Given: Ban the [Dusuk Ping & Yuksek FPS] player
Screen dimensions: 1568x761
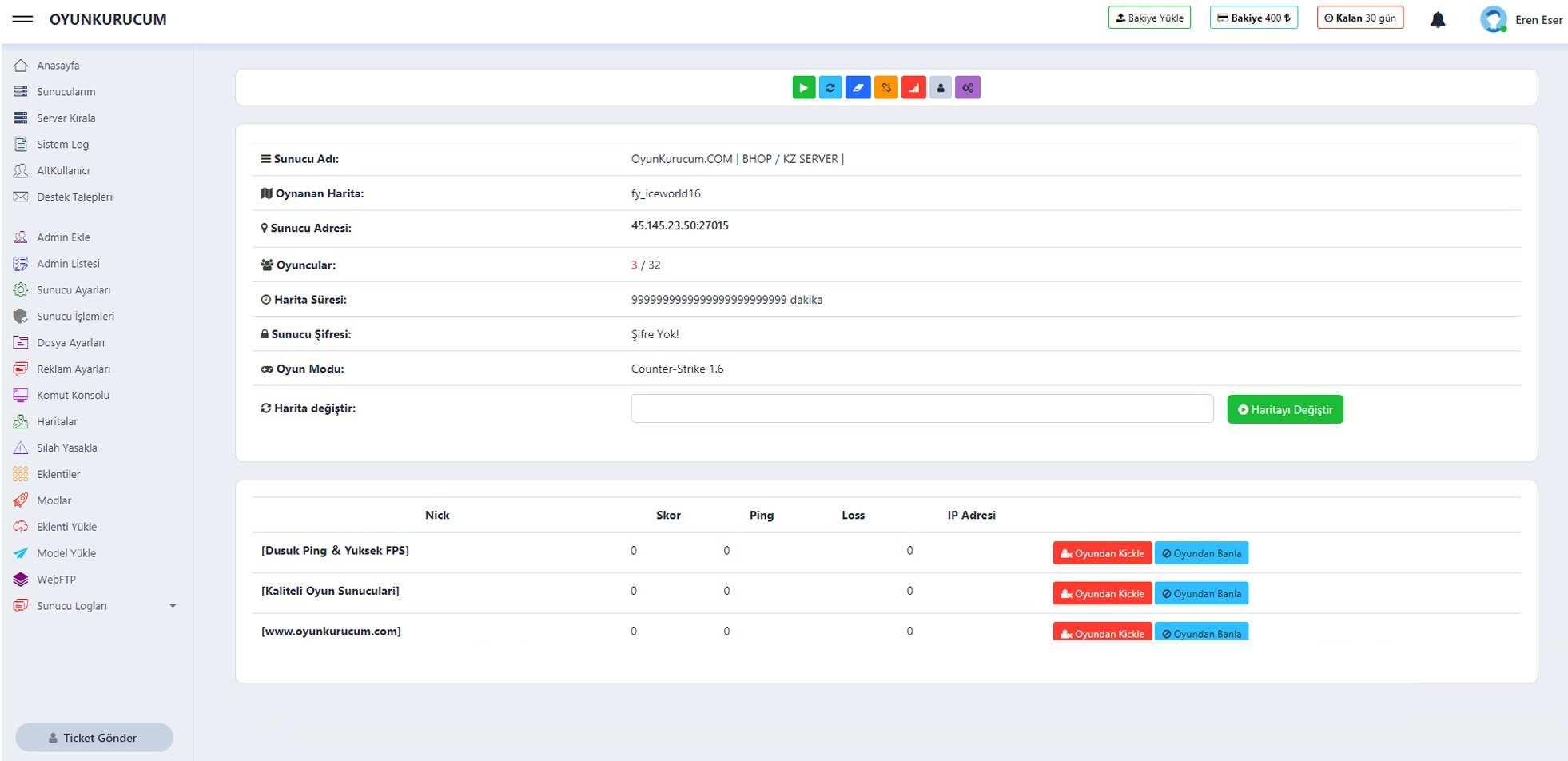Looking at the screenshot, I should coord(1201,553).
